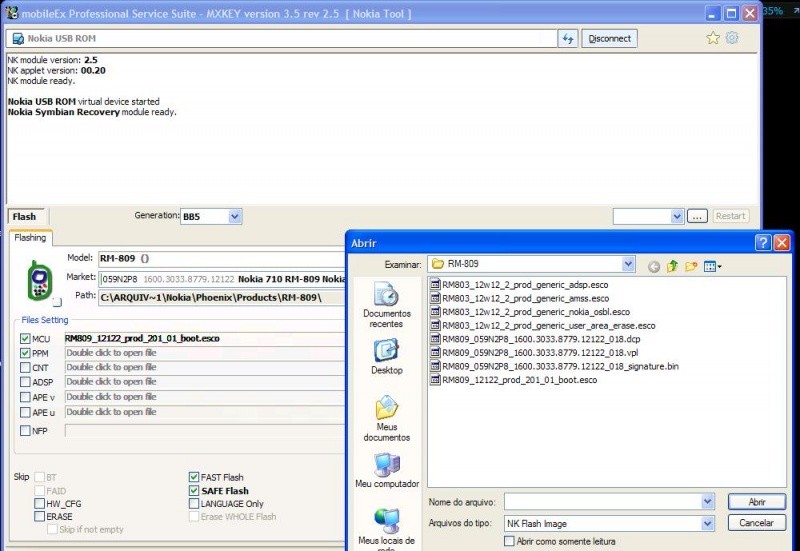This screenshot has height=551, width=800.
Task: Select file RM809_059N2P8_1600.3033.8779.12122_018.dcp
Action: click(x=535, y=339)
